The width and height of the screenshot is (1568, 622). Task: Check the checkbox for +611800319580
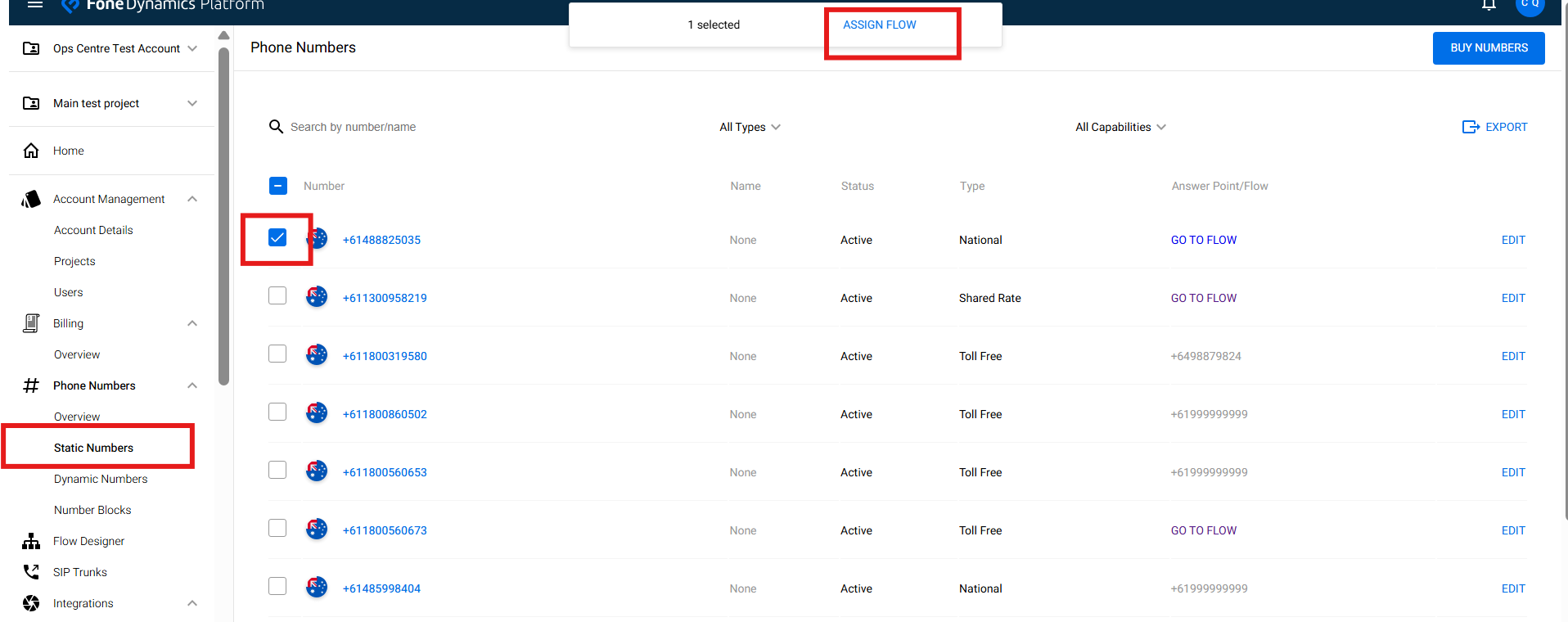coord(277,354)
